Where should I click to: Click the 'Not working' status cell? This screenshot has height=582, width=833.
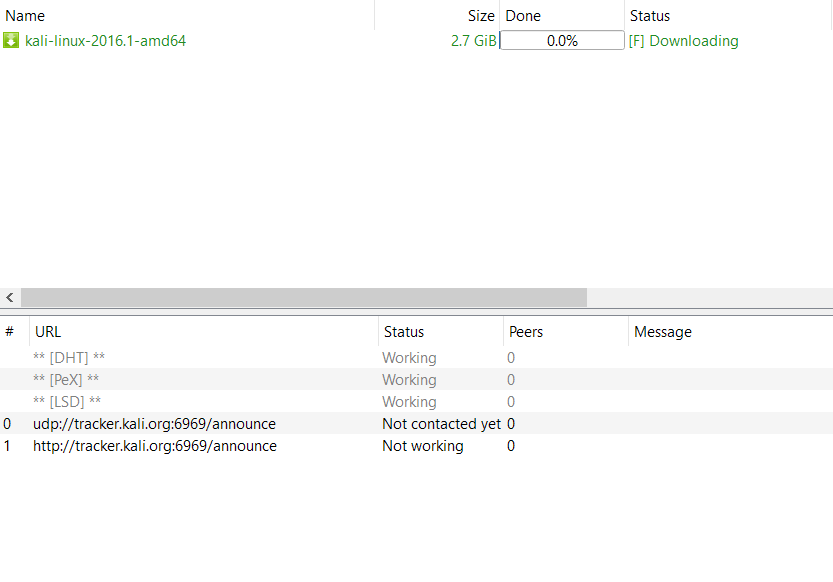[423, 446]
